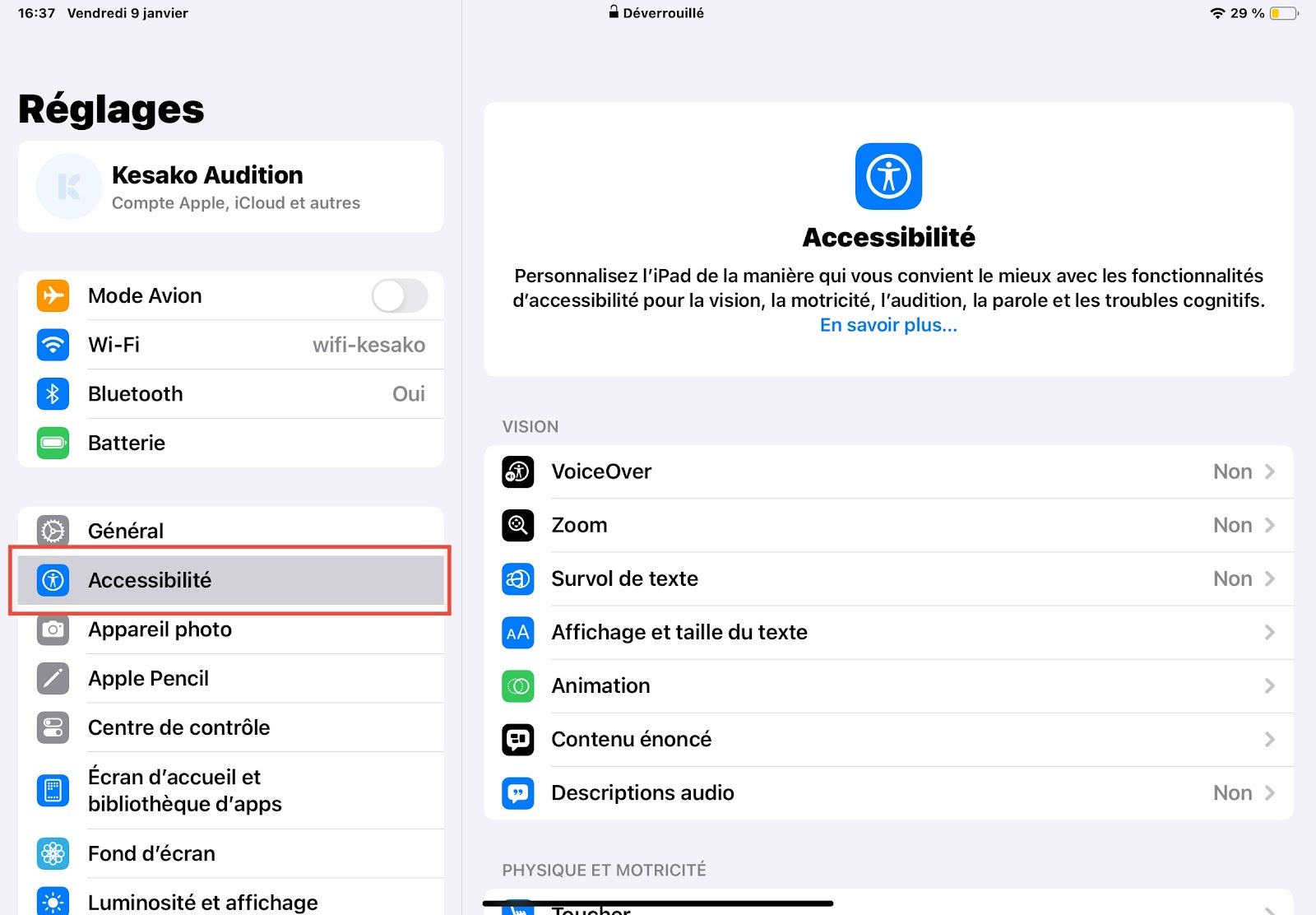
Task: Open VoiceOver icon in Vision list
Action: (x=518, y=472)
